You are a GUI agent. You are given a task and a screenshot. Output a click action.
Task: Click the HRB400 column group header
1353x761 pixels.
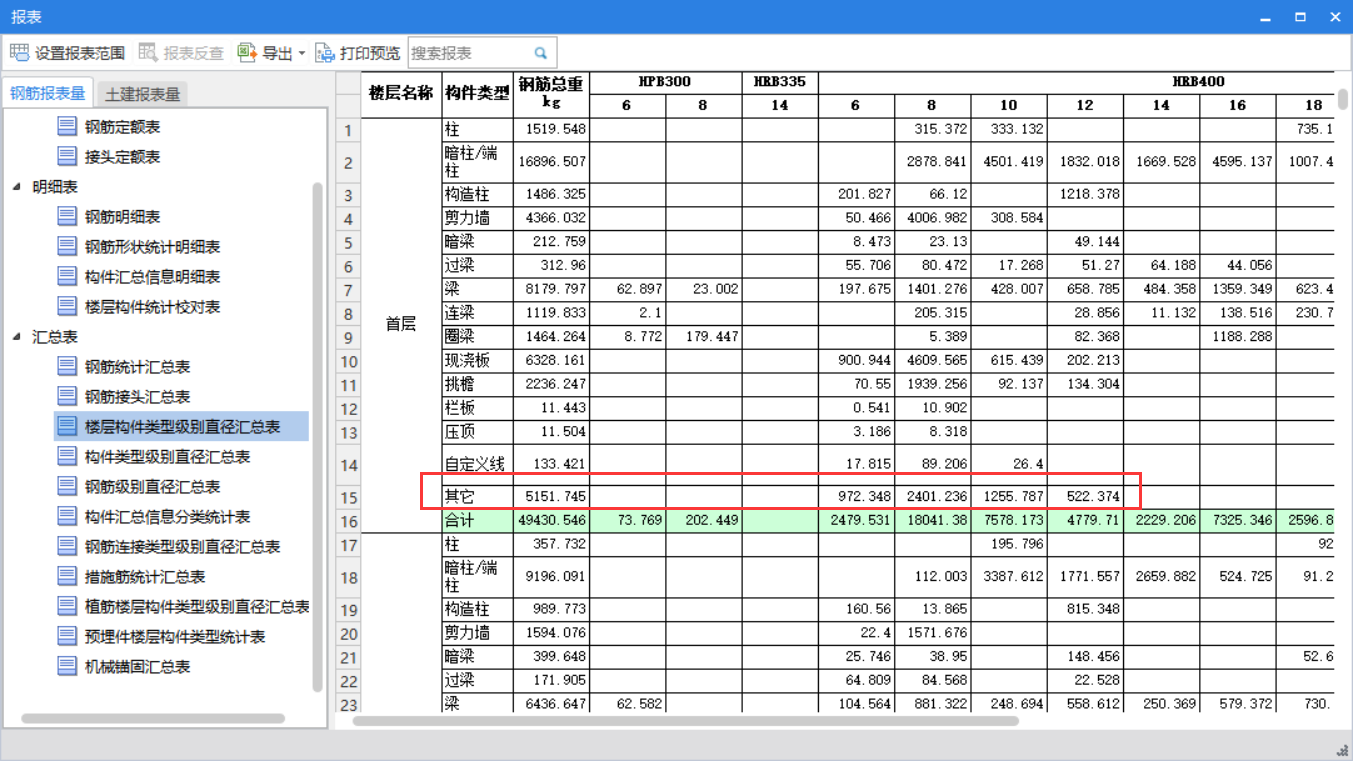(x=1198, y=82)
